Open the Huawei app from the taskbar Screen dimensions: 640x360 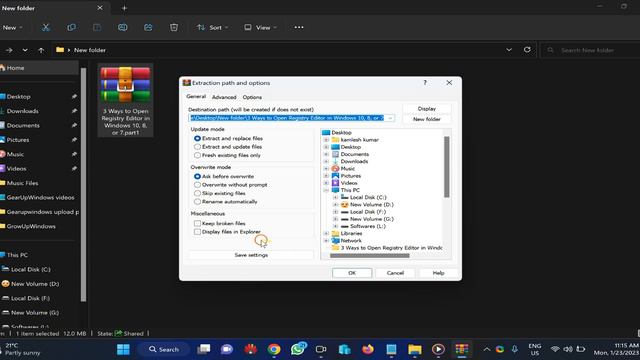[250, 349]
